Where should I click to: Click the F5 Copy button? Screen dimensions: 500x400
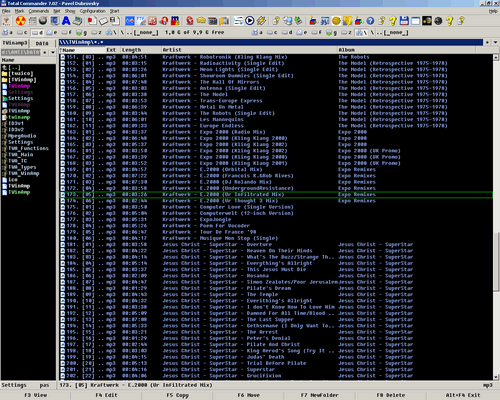tap(177, 395)
